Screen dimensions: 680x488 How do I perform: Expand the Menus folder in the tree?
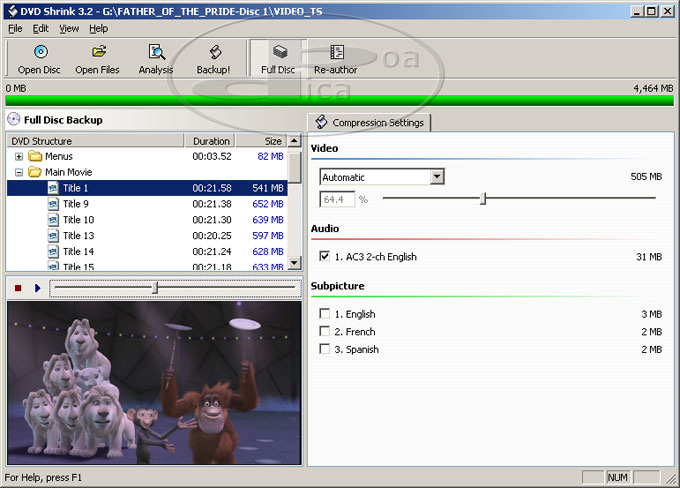coord(19,156)
